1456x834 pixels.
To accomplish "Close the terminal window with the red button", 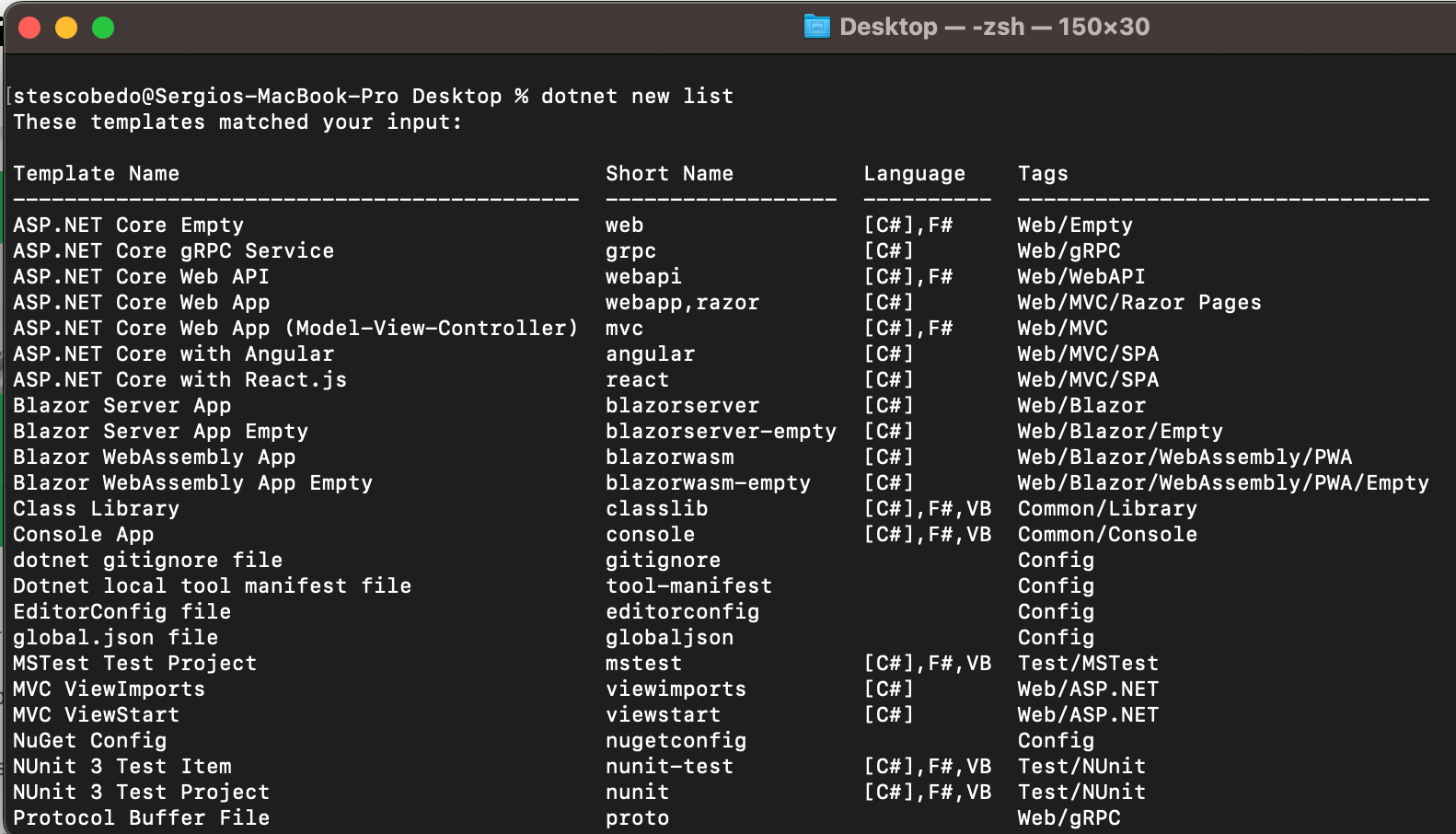I will 29,28.
